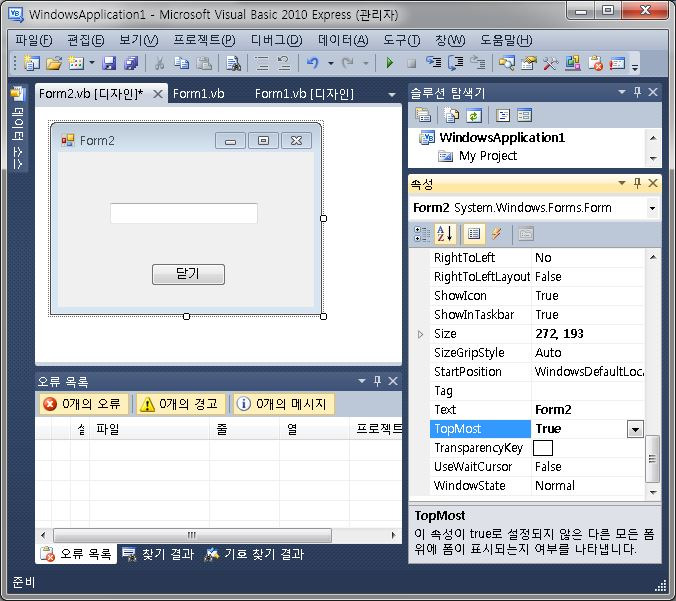This screenshot has width=676, height=601.
Task: Click the Copy toolbar icon
Action: click(182, 64)
